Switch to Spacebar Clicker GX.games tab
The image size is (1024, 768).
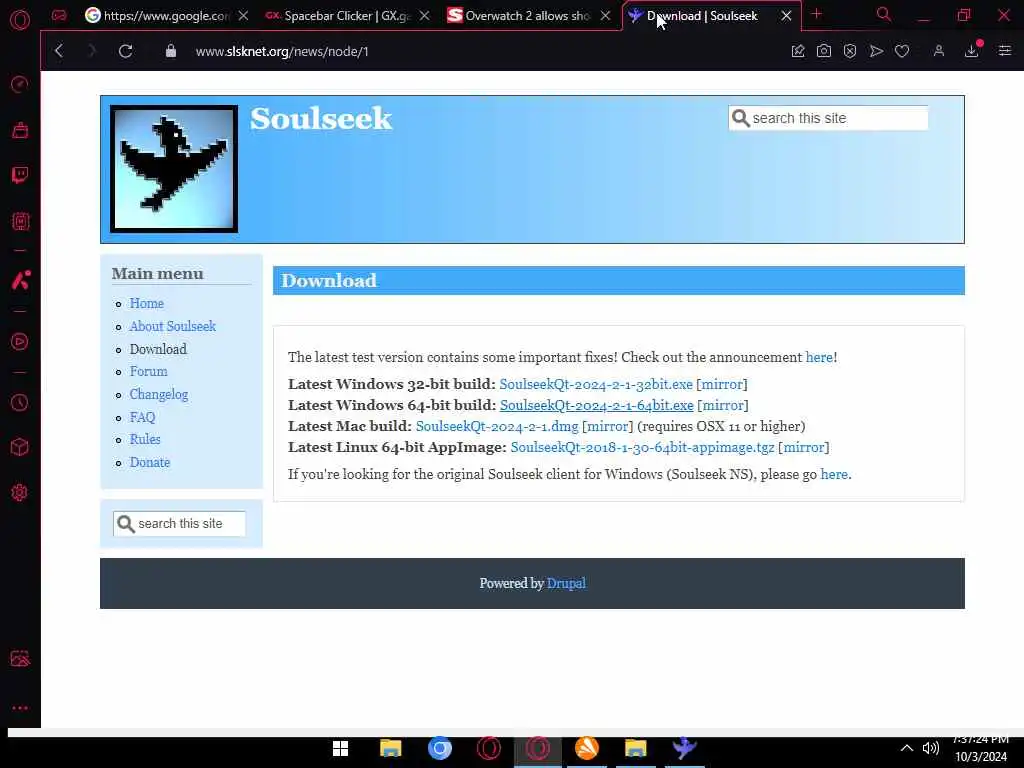(x=346, y=16)
